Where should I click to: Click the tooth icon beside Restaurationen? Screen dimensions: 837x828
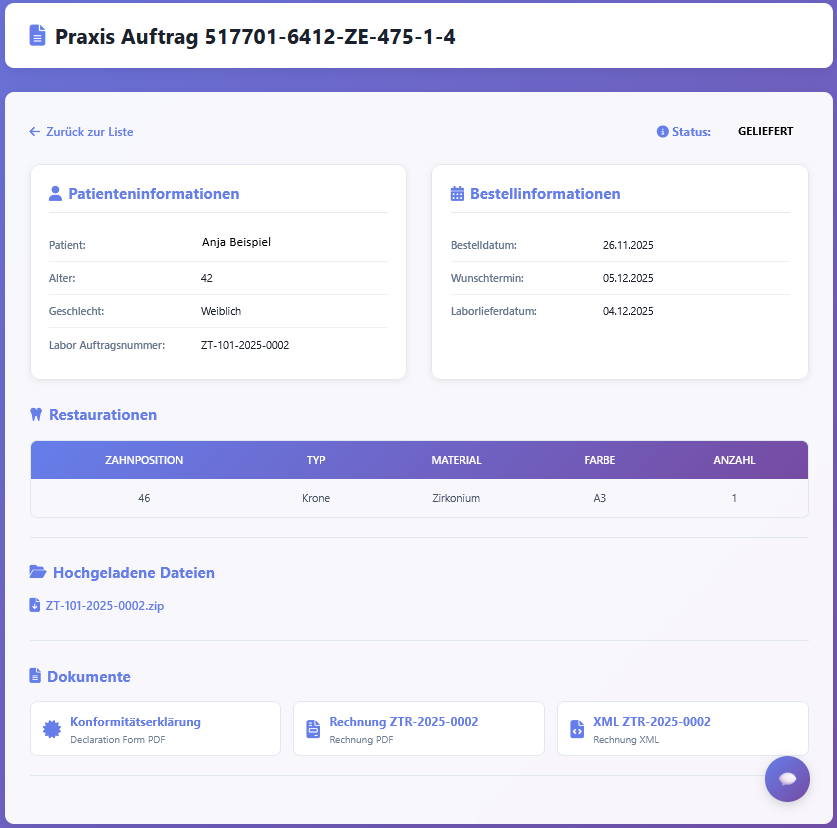[x=36, y=414]
